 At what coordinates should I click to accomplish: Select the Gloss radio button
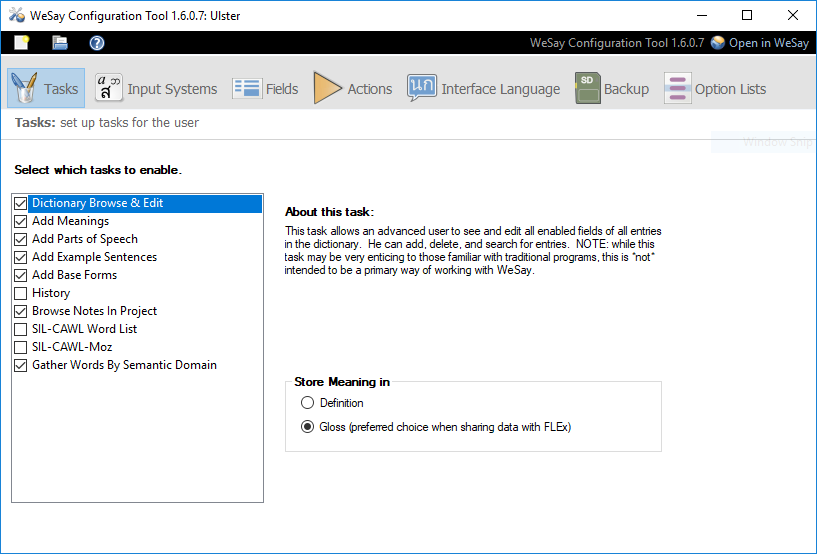pyautogui.click(x=307, y=427)
